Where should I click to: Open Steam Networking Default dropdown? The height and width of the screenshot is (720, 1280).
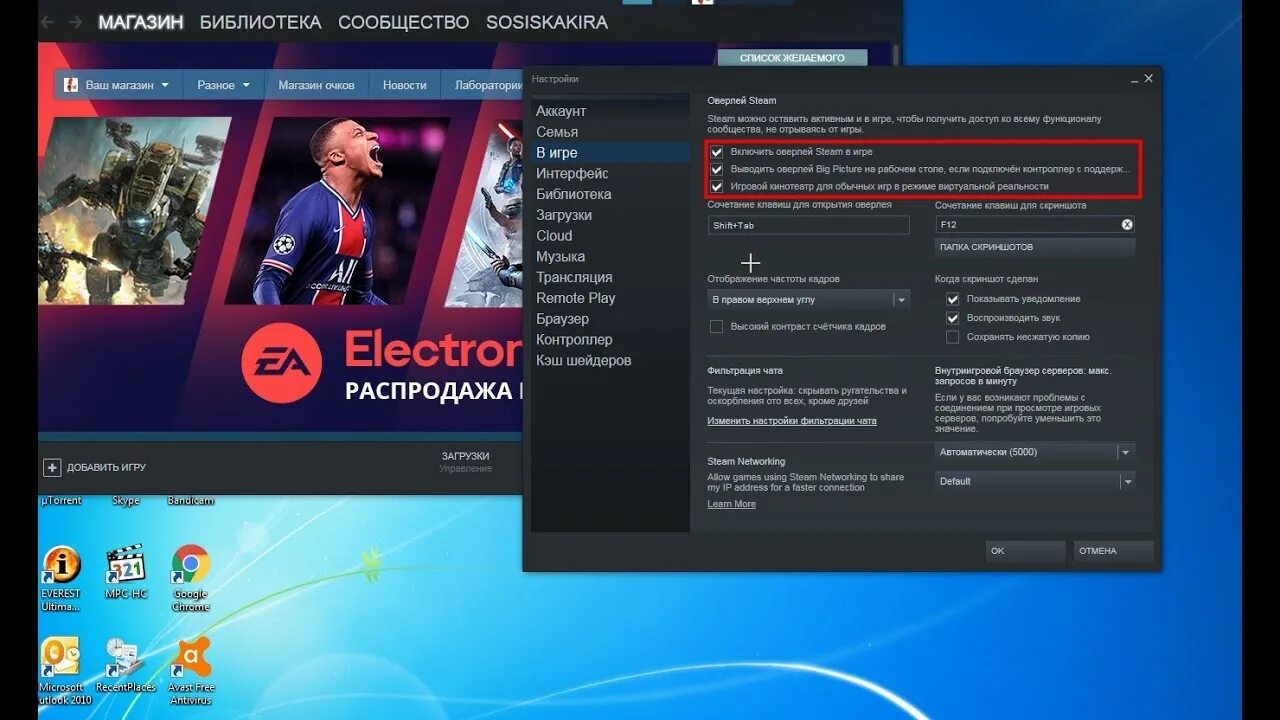pyautogui.click(x=1035, y=481)
